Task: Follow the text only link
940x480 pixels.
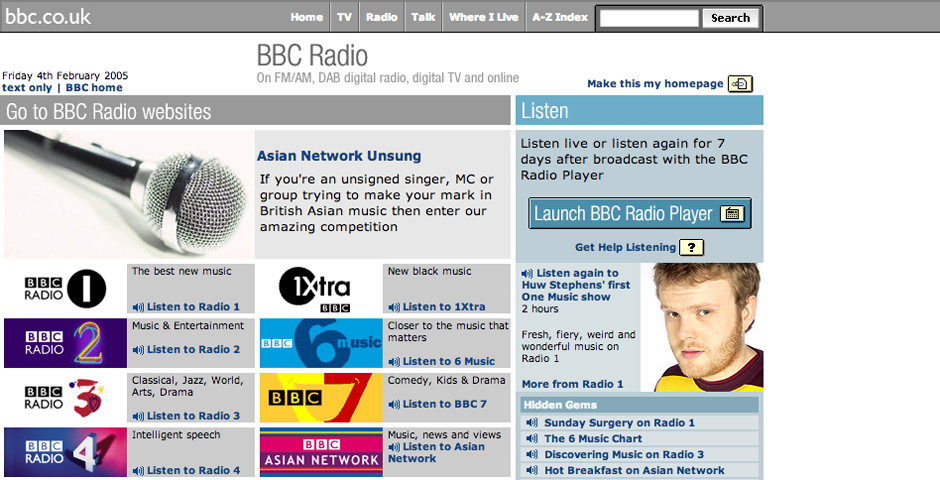Action: coord(27,87)
